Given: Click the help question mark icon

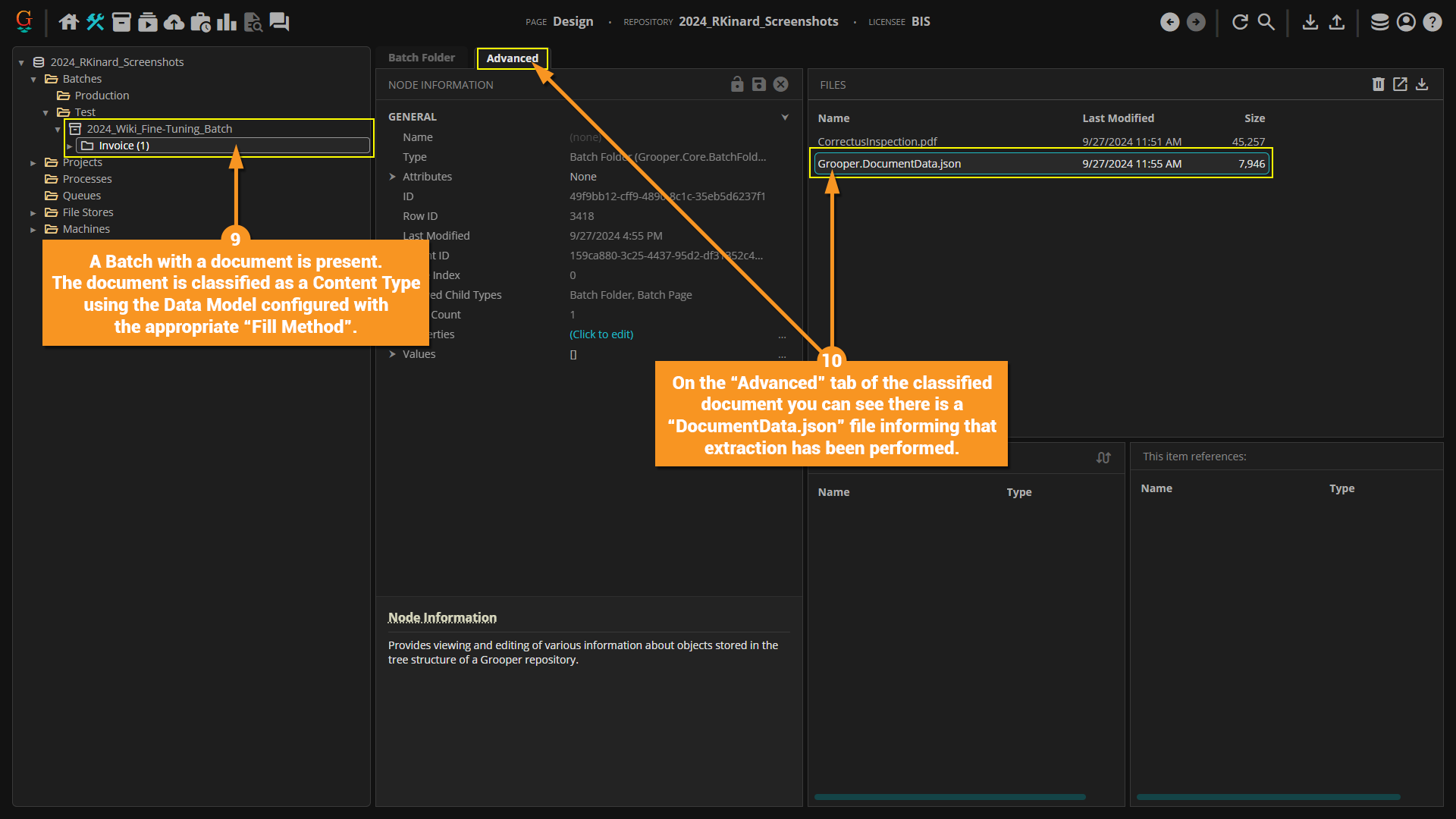Looking at the screenshot, I should pos(1432,22).
